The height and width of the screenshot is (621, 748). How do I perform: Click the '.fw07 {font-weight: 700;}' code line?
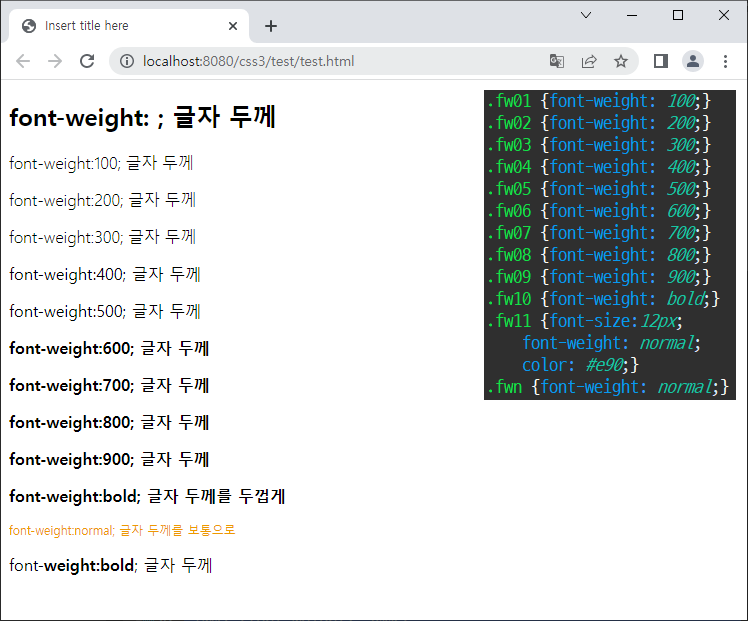(599, 233)
